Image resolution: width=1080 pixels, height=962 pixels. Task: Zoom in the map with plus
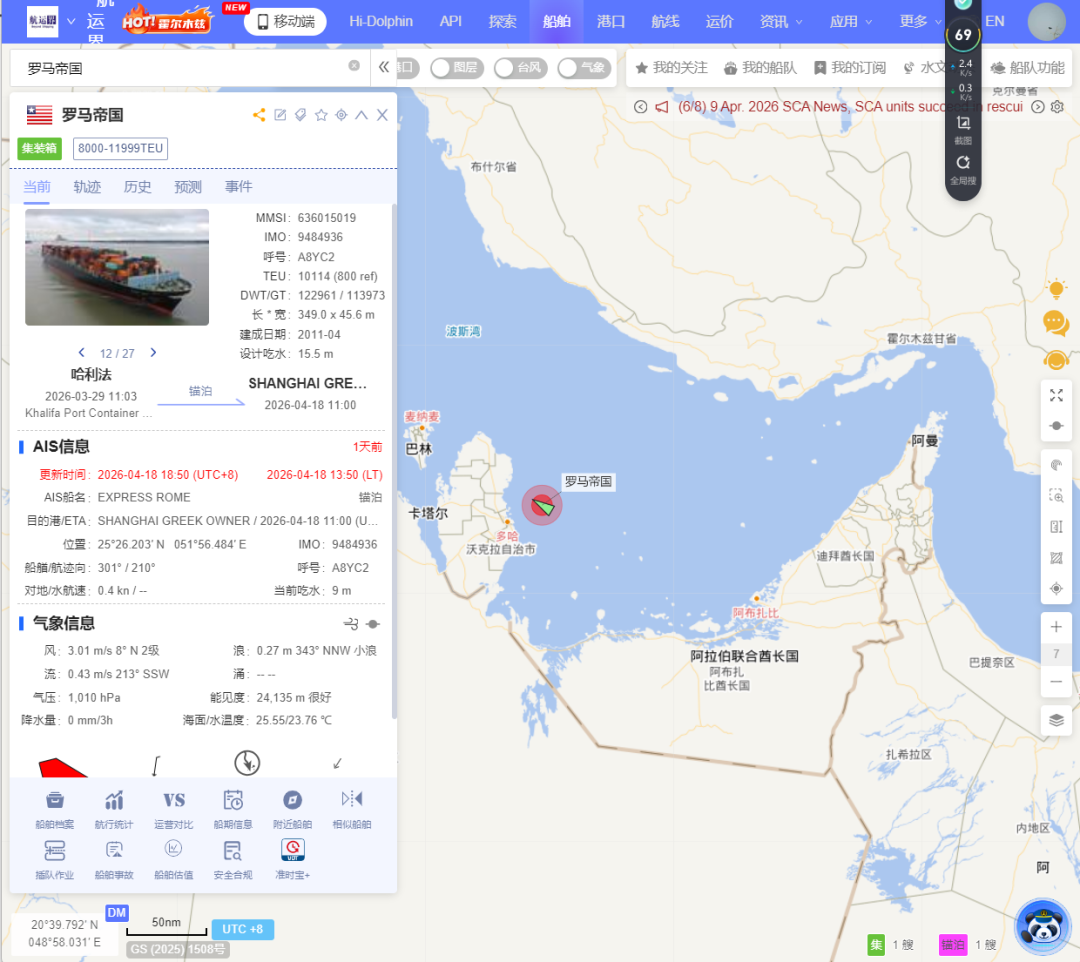point(1056,627)
